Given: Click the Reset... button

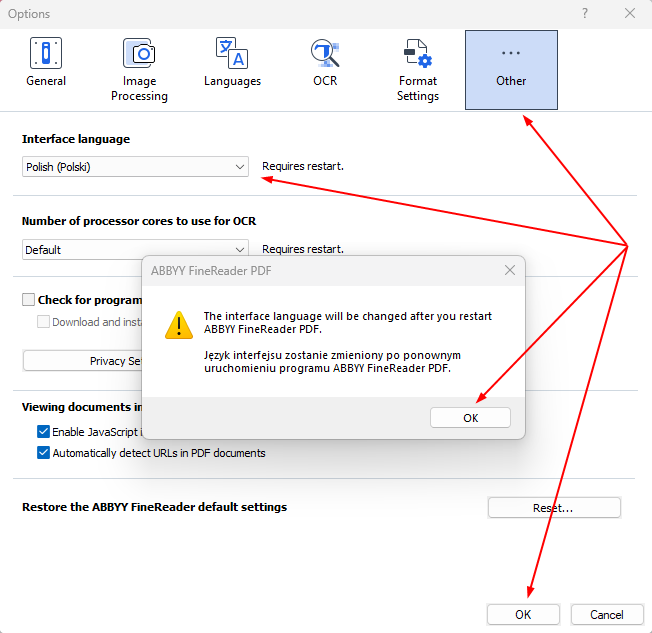Looking at the screenshot, I should pos(554,507).
